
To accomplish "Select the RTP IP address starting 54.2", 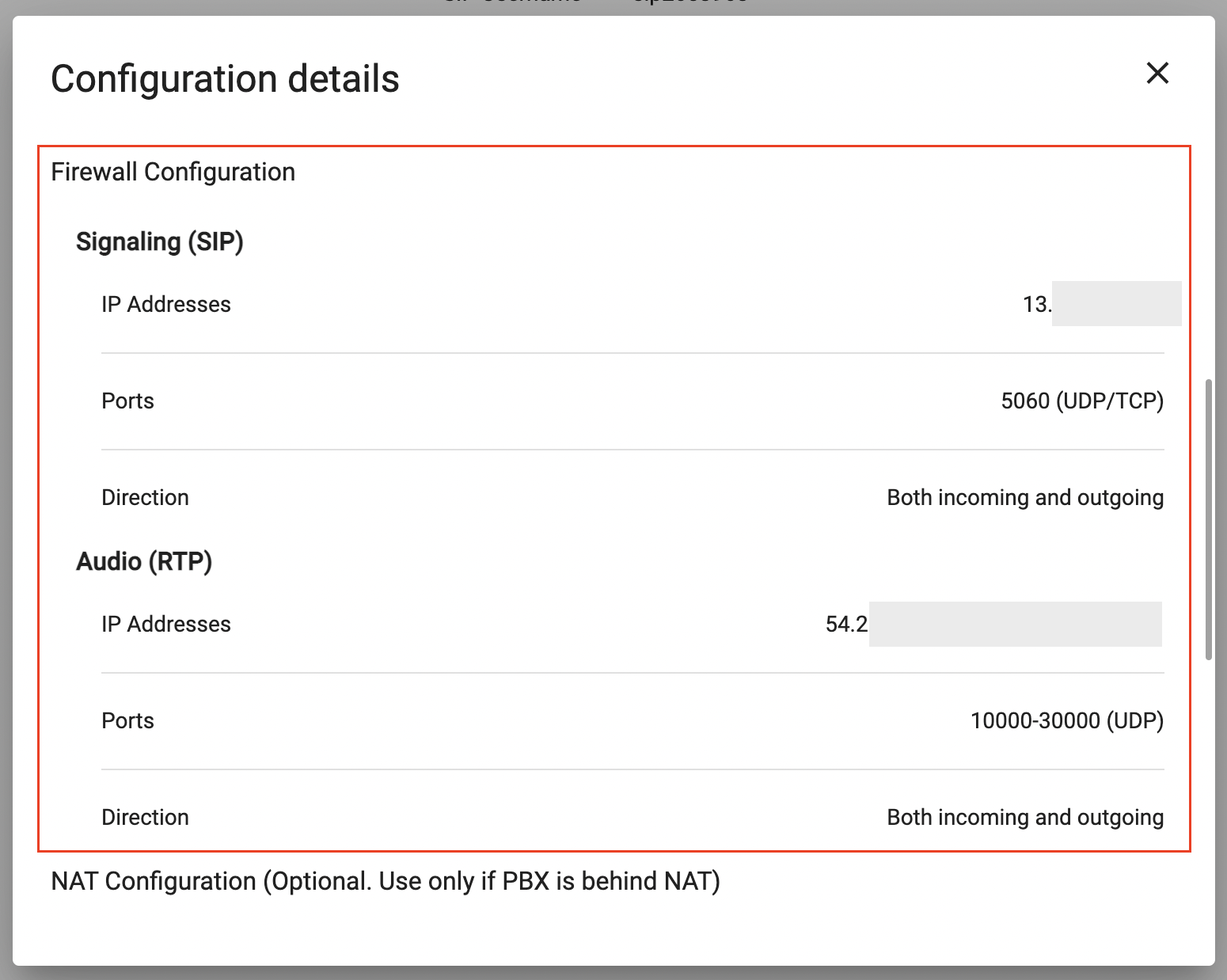I will click(993, 624).
